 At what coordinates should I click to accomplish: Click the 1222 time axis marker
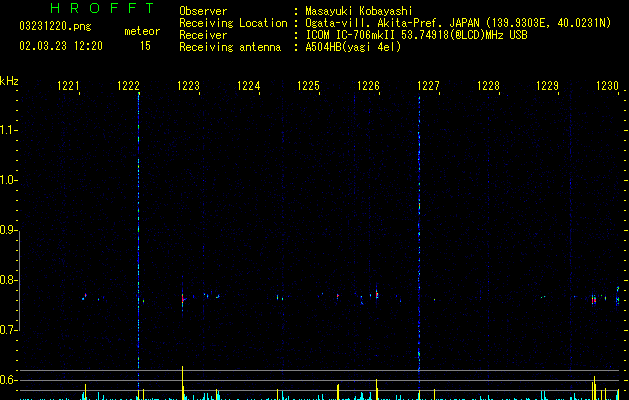128,85
